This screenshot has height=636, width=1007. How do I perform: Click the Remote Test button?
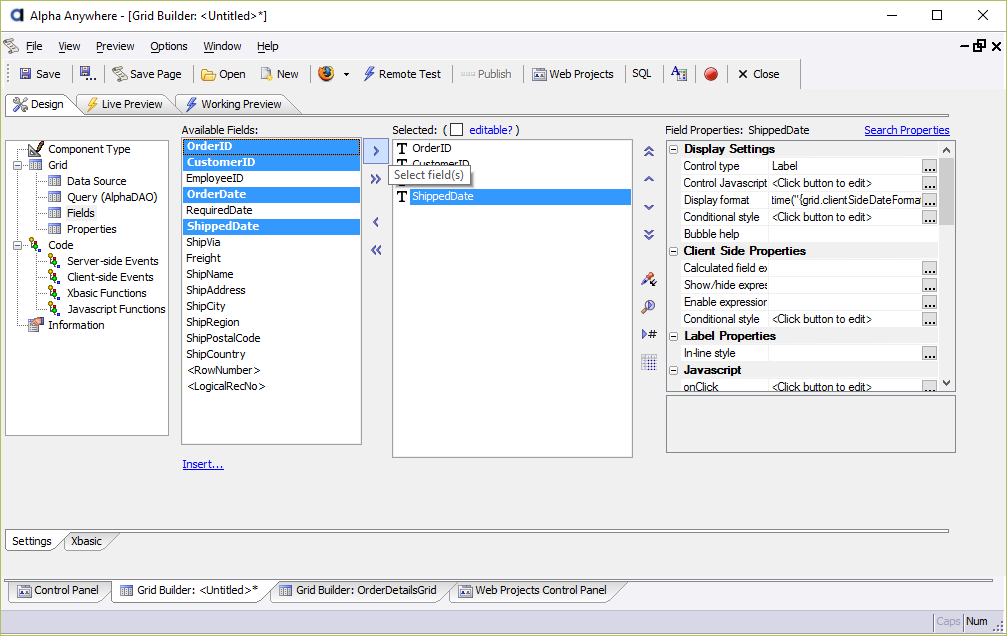403,74
